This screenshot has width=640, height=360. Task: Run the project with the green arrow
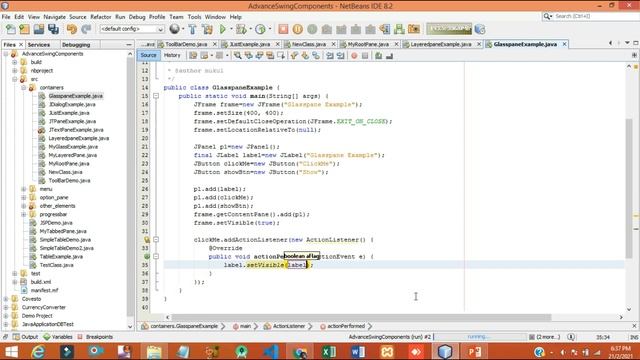(x=222, y=29)
